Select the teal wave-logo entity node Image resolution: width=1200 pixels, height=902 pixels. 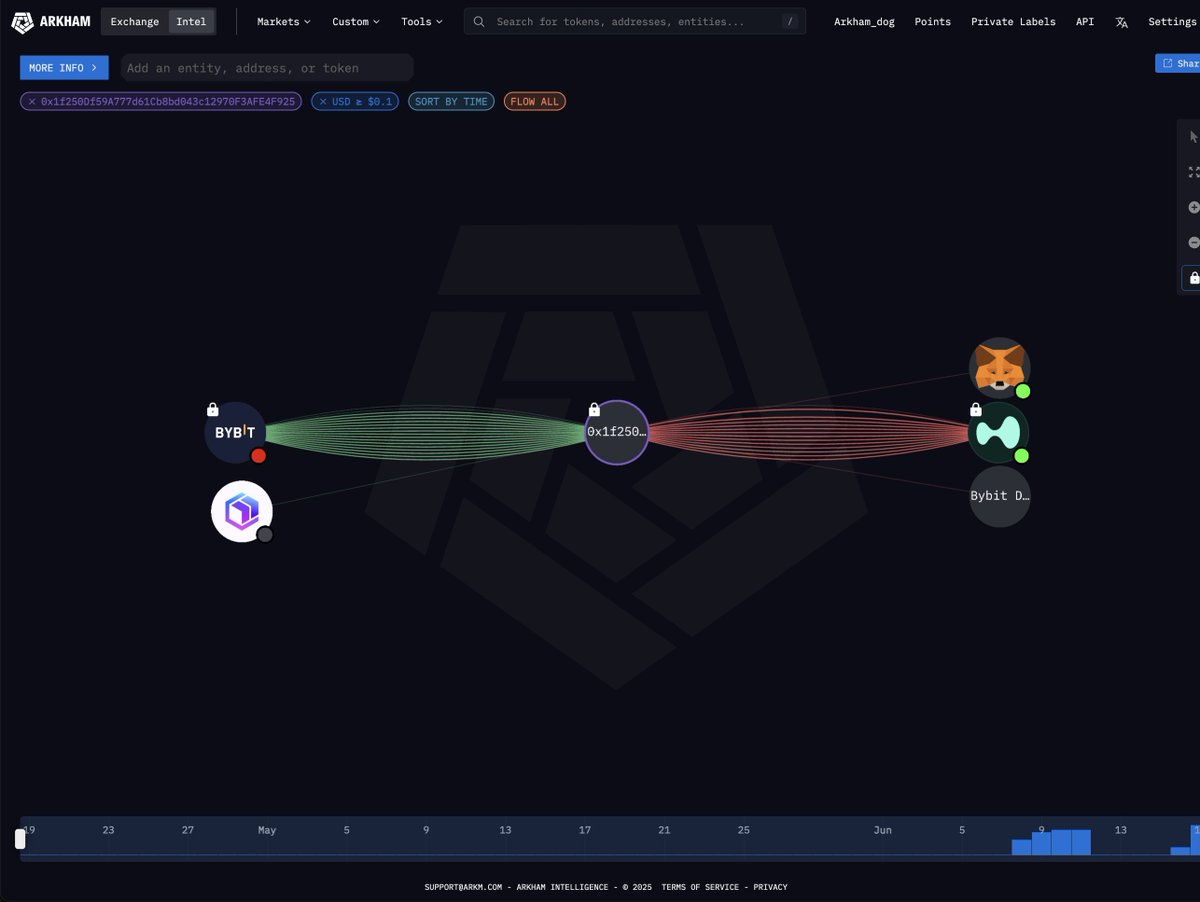(999, 433)
